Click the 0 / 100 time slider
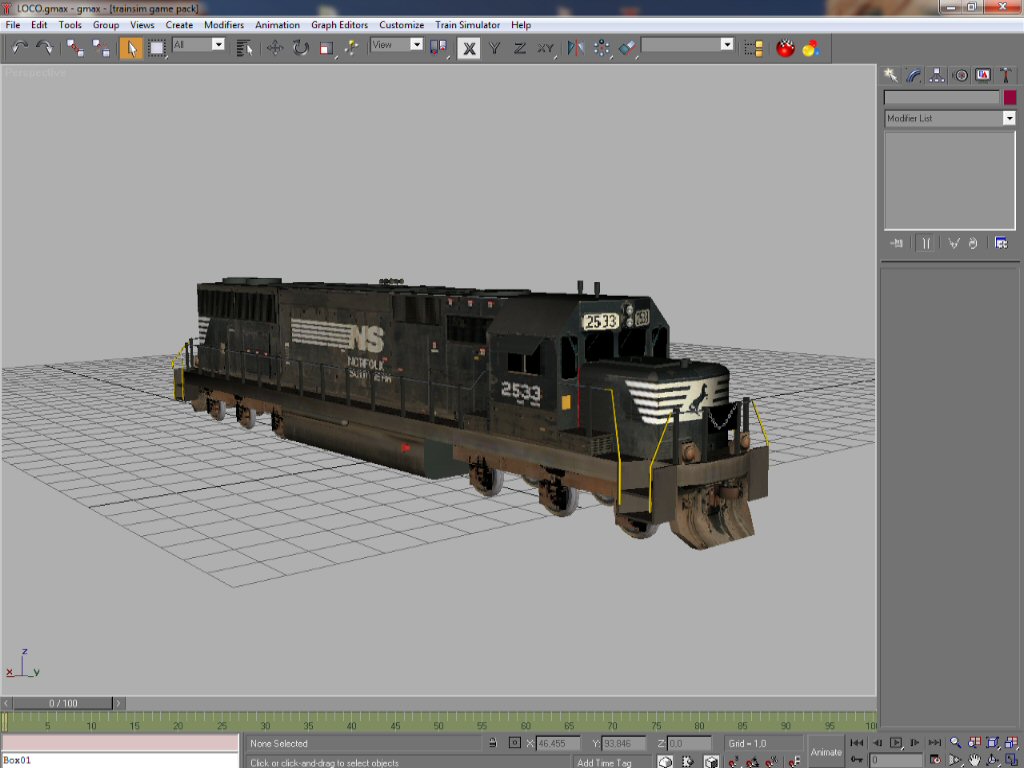This screenshot has height=768, width=1024. click(63, 703)
